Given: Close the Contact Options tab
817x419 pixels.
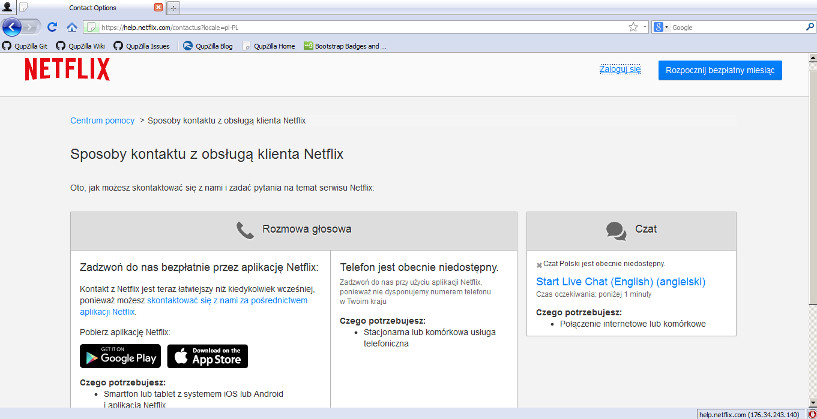Looking at the screenshot, I should tap(158, 7).
